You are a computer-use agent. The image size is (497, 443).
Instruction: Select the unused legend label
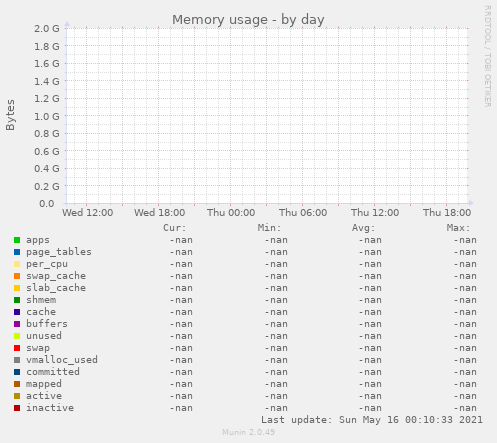pos(44,336)
